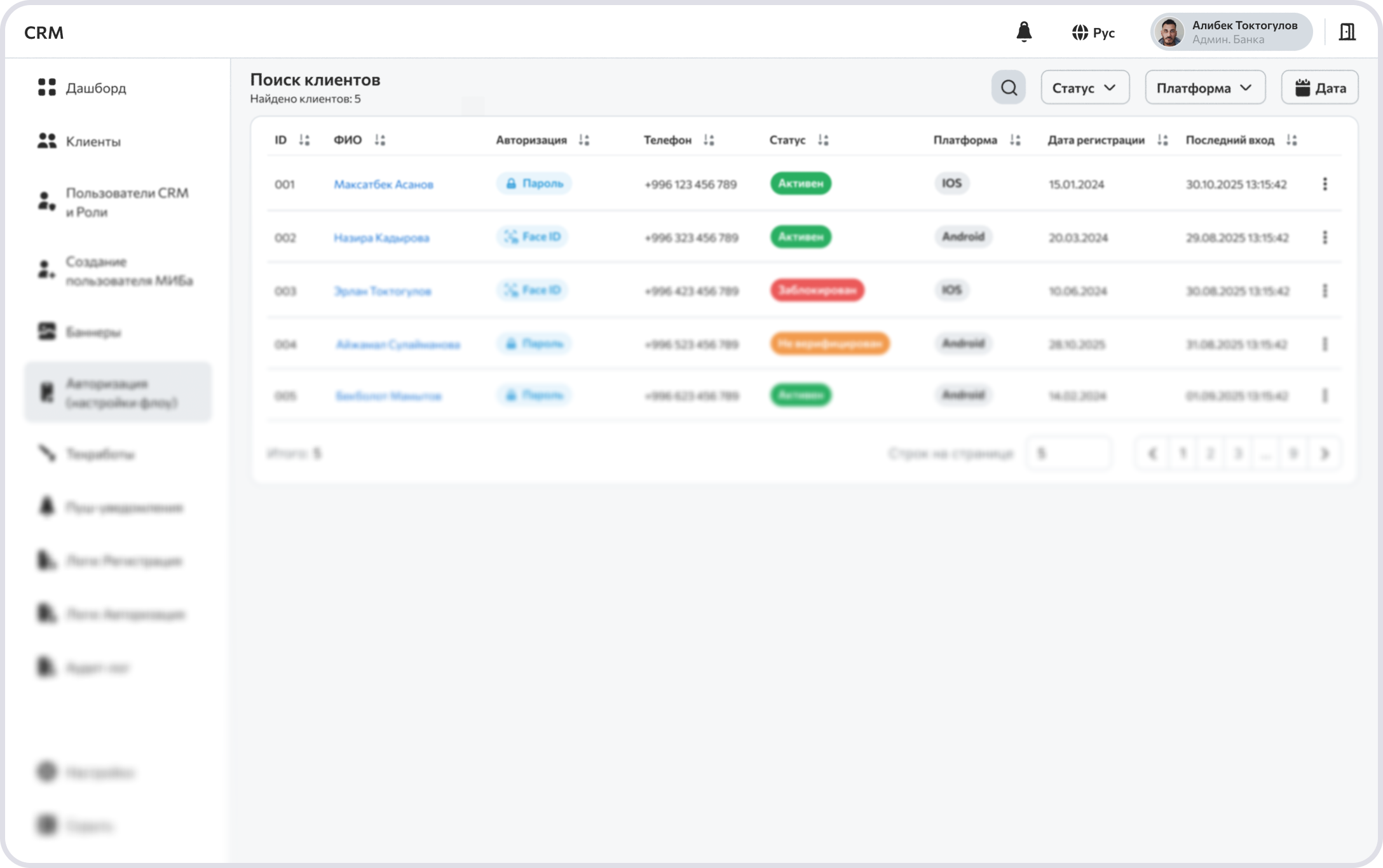Open three-dot menu for client 002

(1325, 237)
